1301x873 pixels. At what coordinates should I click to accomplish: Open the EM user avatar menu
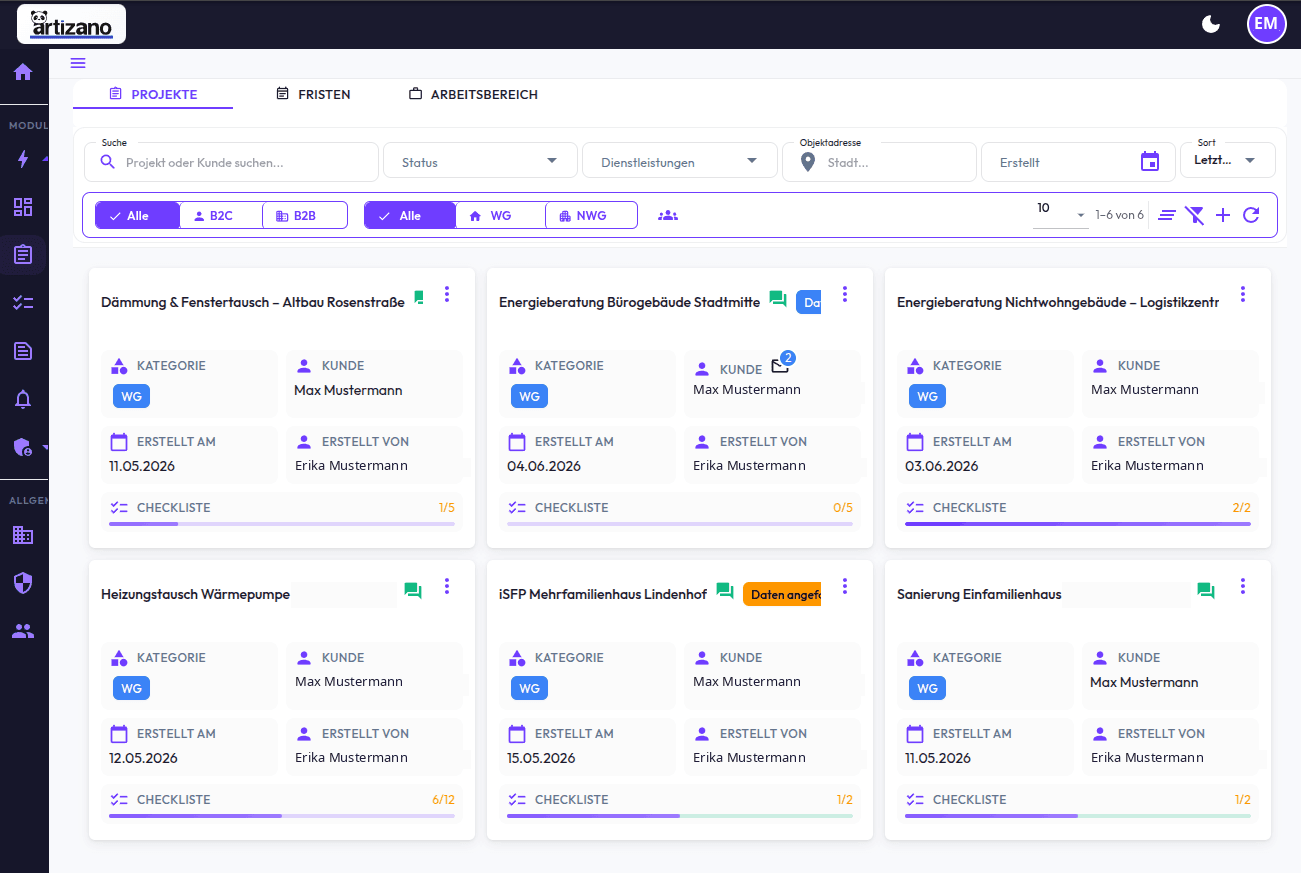pos(1266,24)
